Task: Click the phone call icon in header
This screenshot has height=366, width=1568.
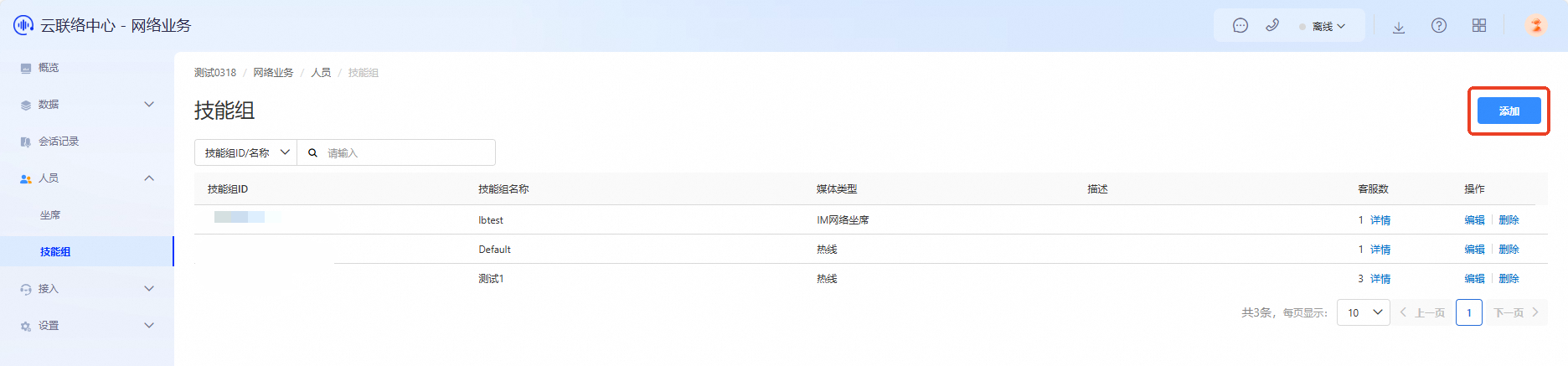Action: coord(1272,26)
